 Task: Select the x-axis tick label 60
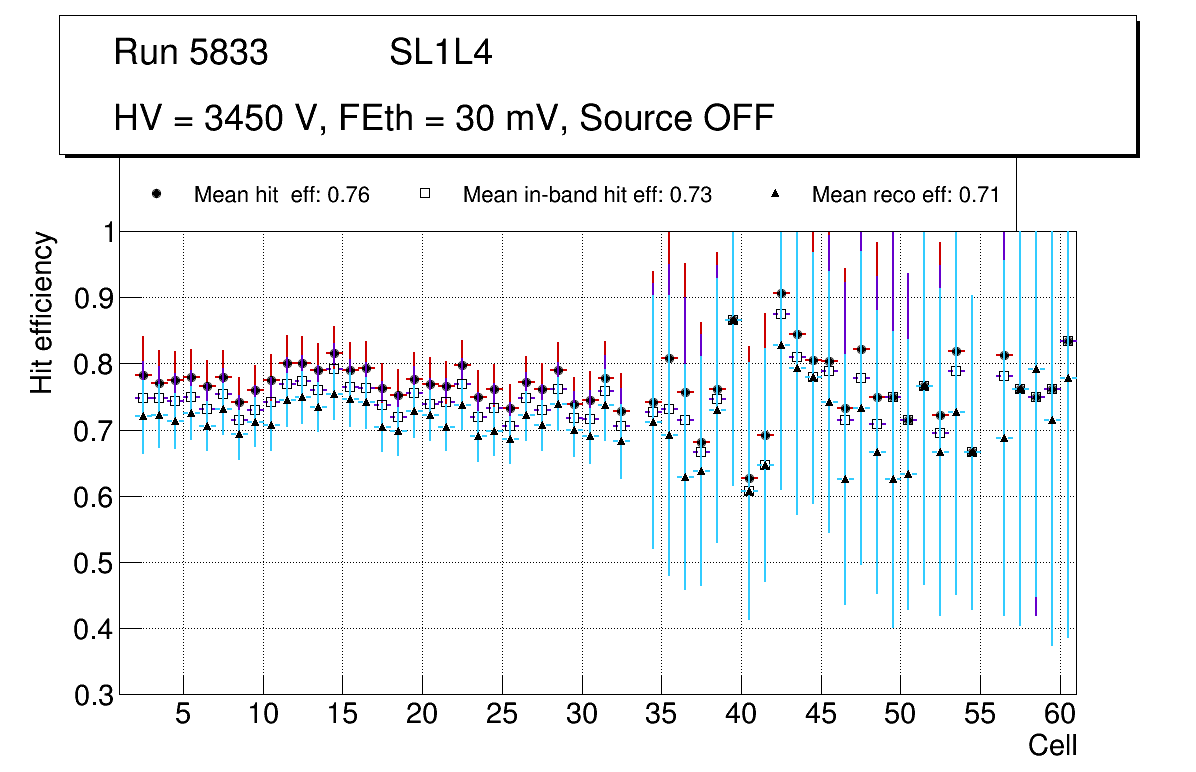1060,716
